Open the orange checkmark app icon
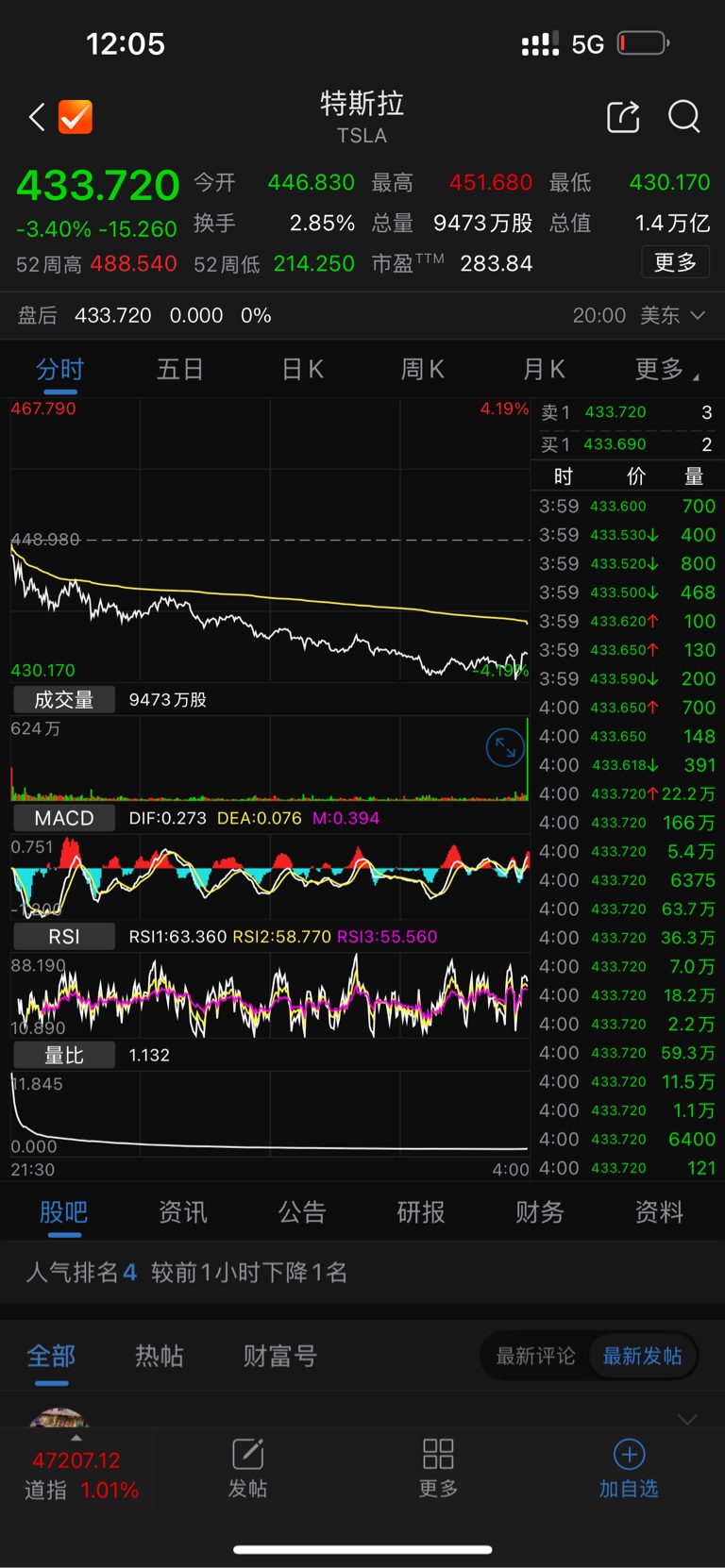 (x=76, y=117)
